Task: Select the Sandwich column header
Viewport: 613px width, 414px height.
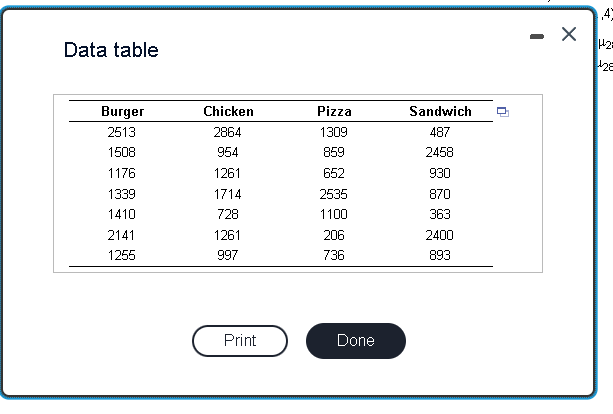Action: [440, 111]
